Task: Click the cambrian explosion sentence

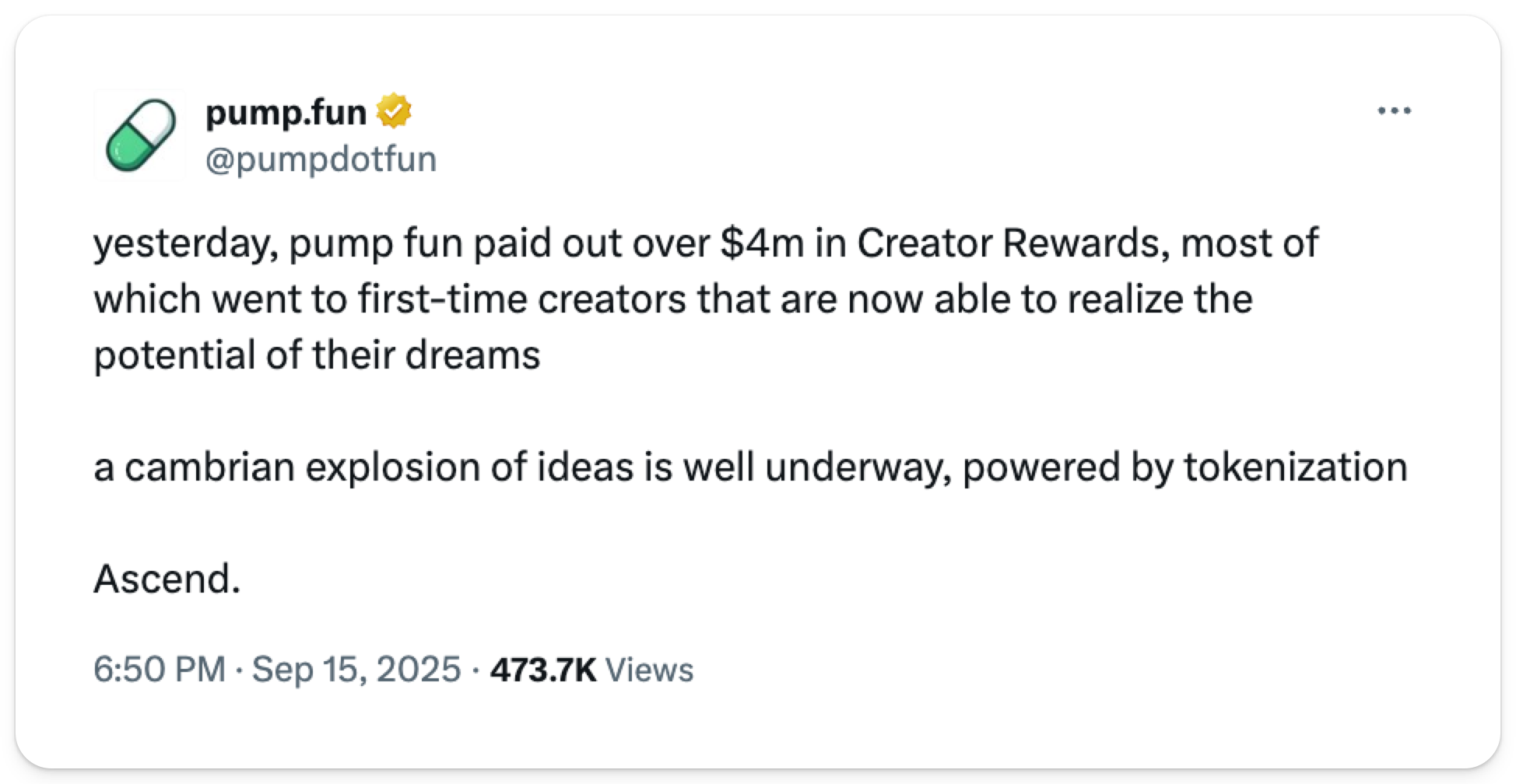Action: [x=750, y=467]
